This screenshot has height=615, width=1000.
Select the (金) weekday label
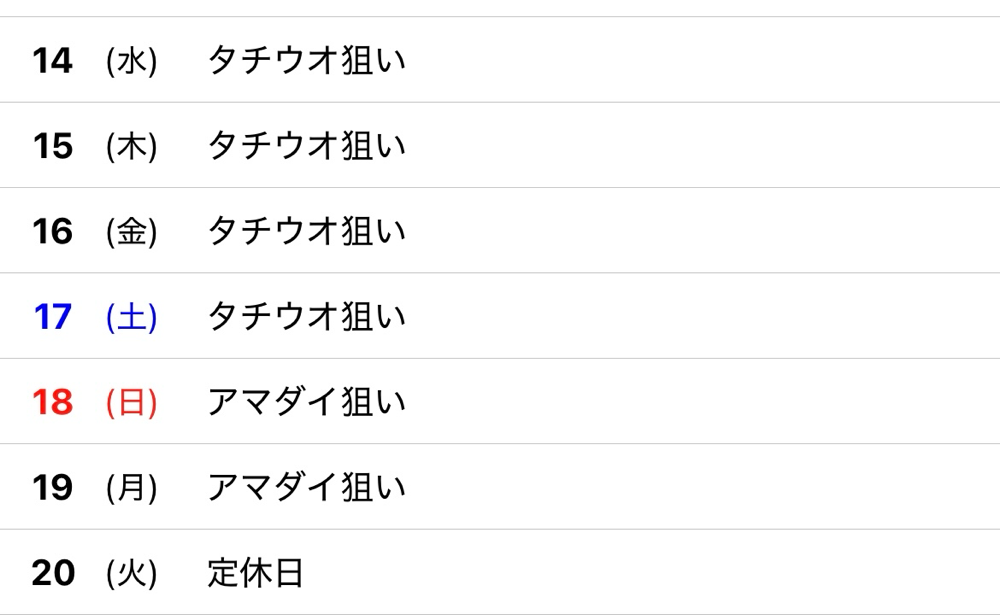(x=131, y=232)
